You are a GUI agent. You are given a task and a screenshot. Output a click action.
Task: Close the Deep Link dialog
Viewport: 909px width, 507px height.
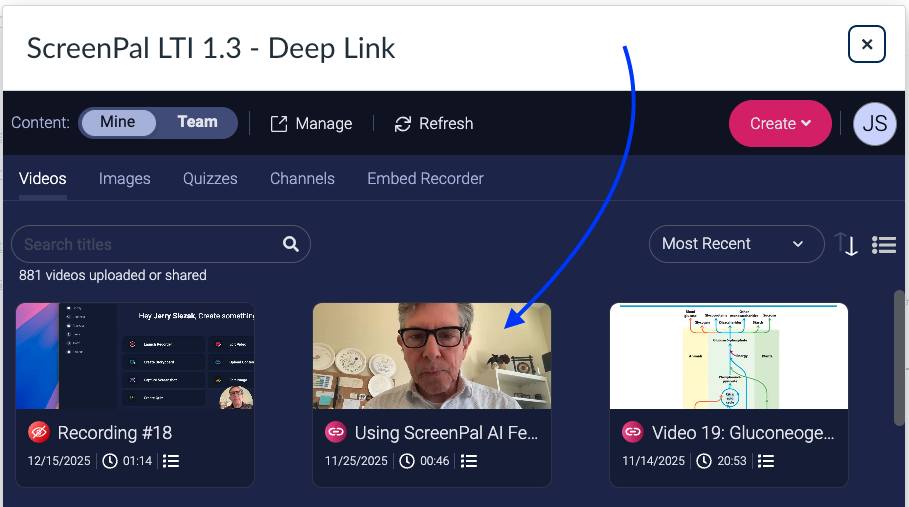(867, 44)
